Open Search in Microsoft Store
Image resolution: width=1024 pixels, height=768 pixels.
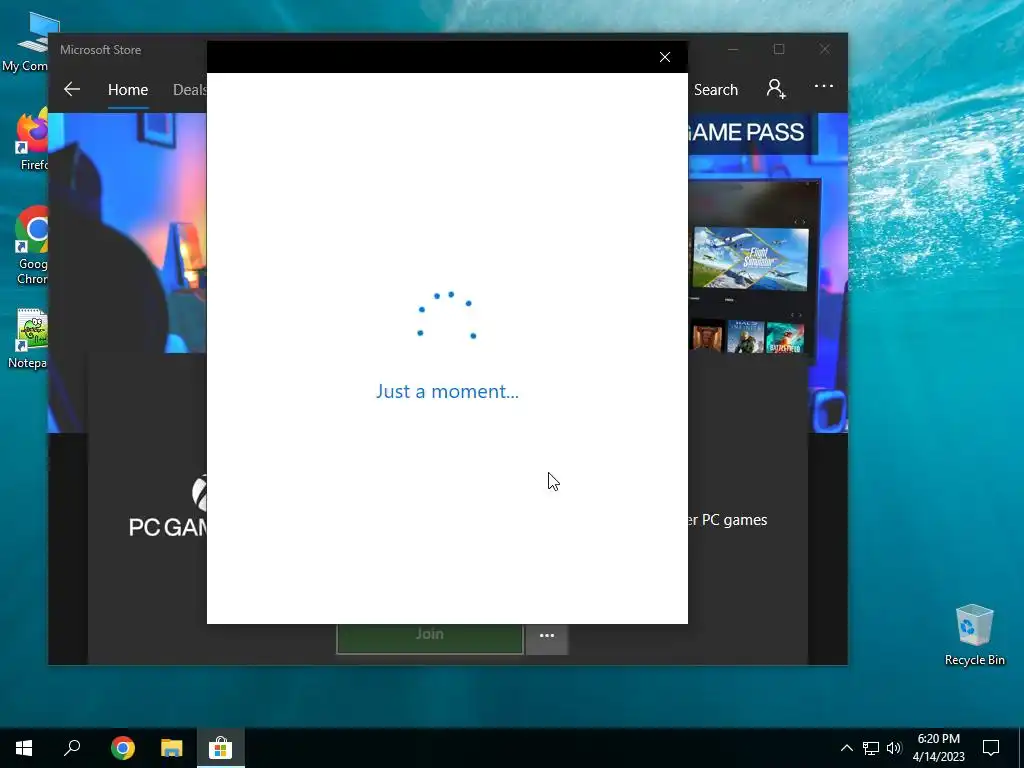716,89
